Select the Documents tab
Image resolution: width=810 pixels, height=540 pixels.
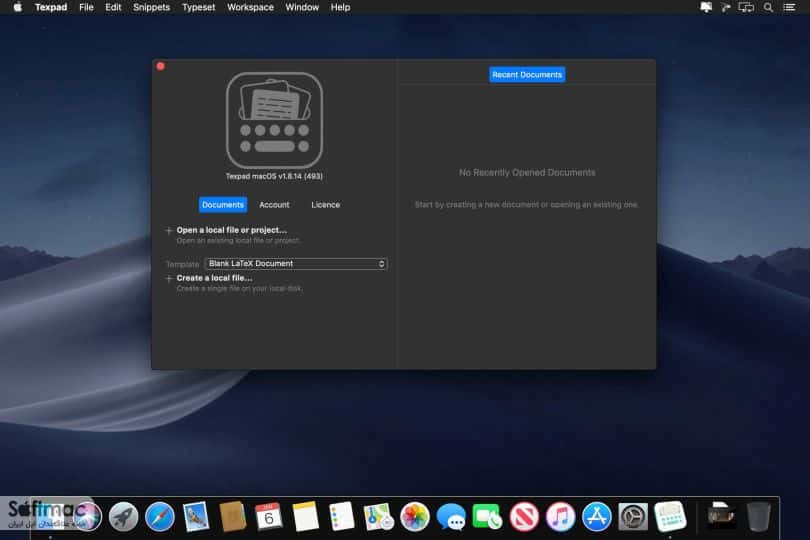[223, 205]
